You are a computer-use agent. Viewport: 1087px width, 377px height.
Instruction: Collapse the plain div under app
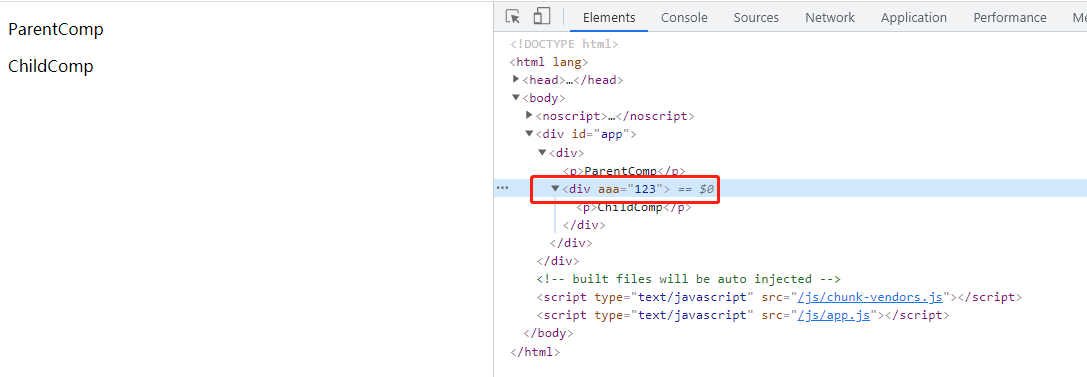[x=542, y=152]
